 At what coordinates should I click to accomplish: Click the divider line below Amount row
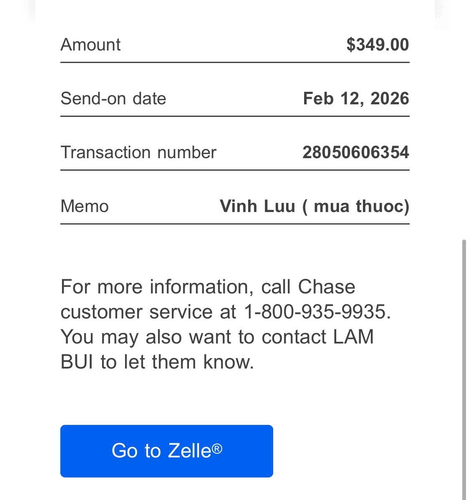[x=235, y=62]
